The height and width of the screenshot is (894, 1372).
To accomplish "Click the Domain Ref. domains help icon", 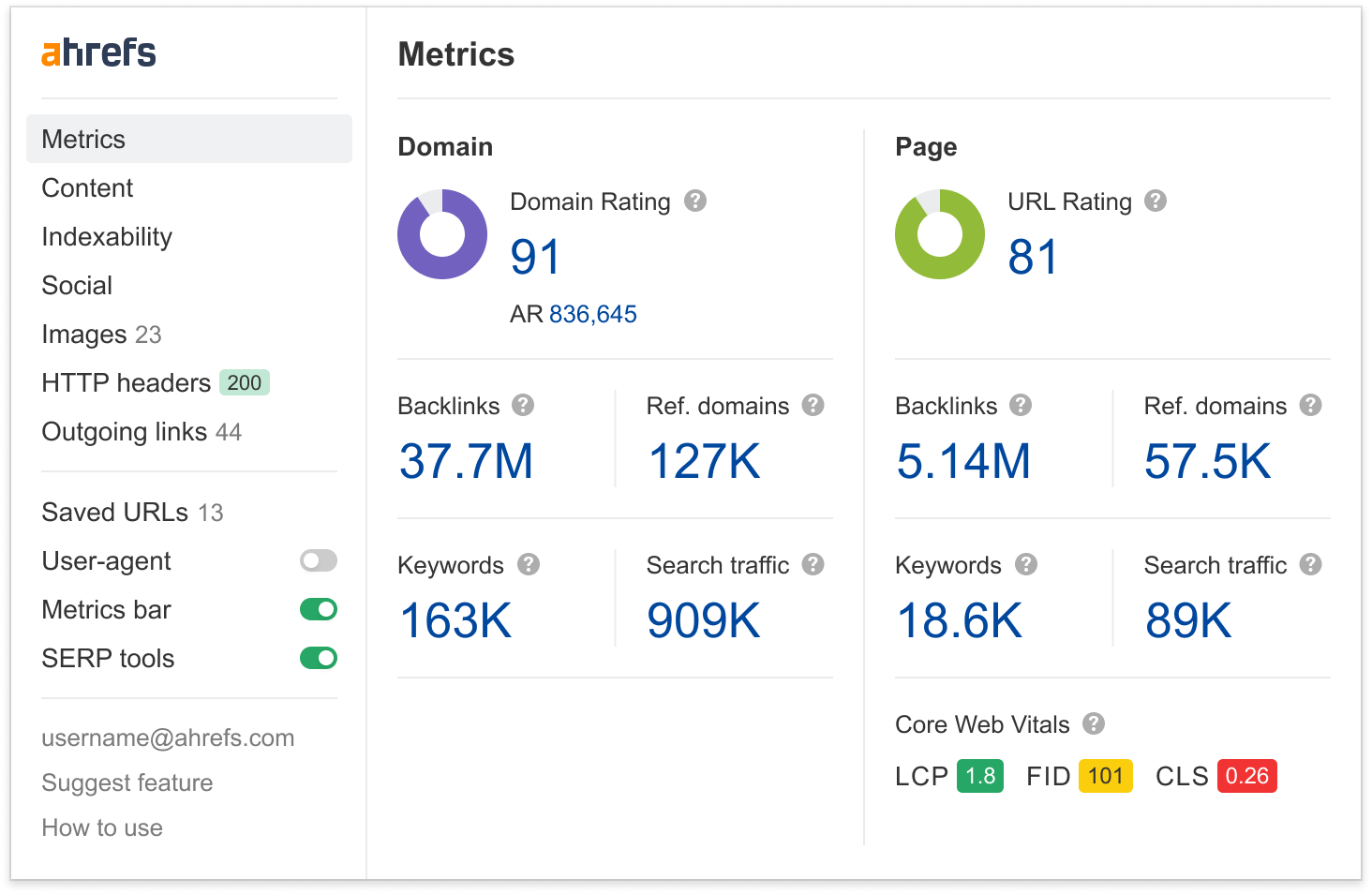I will (813, 405).
